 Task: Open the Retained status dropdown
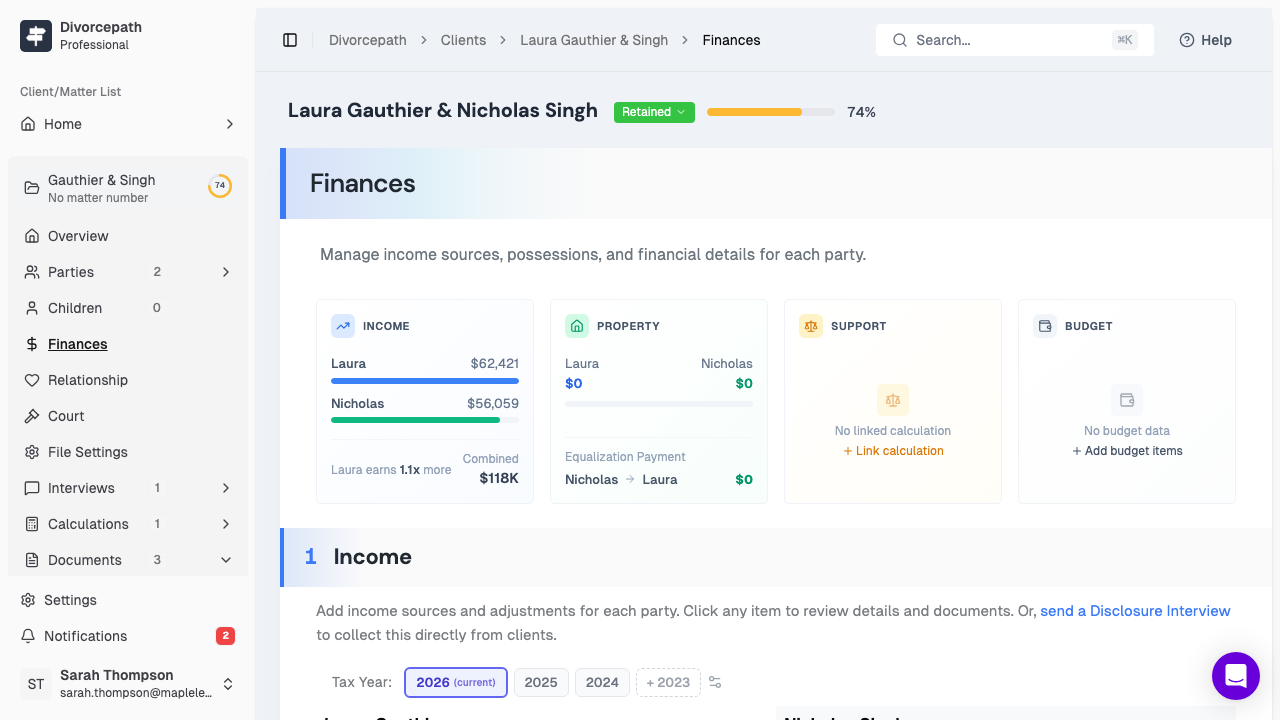click(654, 112)
